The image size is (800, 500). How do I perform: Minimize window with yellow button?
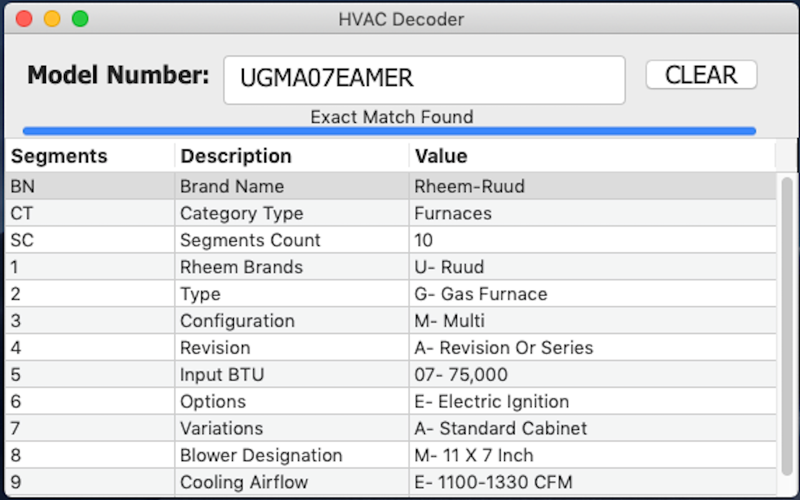pyautogui.click(x=52, y=19)
